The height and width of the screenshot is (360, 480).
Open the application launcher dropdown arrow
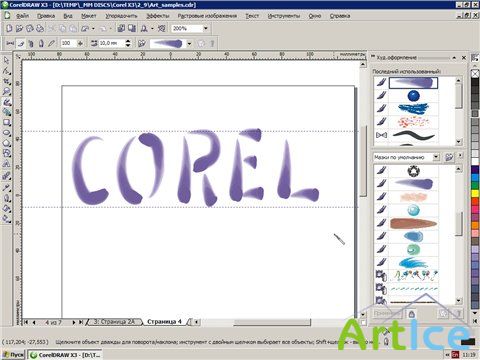tap(152, 29)
